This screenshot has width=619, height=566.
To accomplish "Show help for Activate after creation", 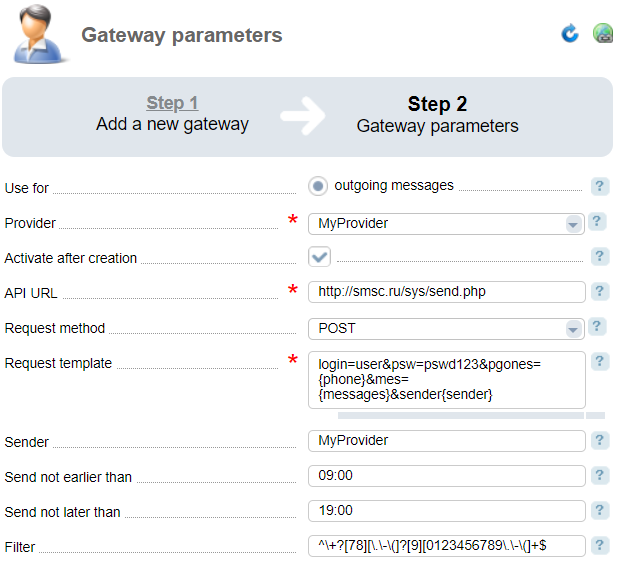I will pyautogui.click(x=600, y=257).
